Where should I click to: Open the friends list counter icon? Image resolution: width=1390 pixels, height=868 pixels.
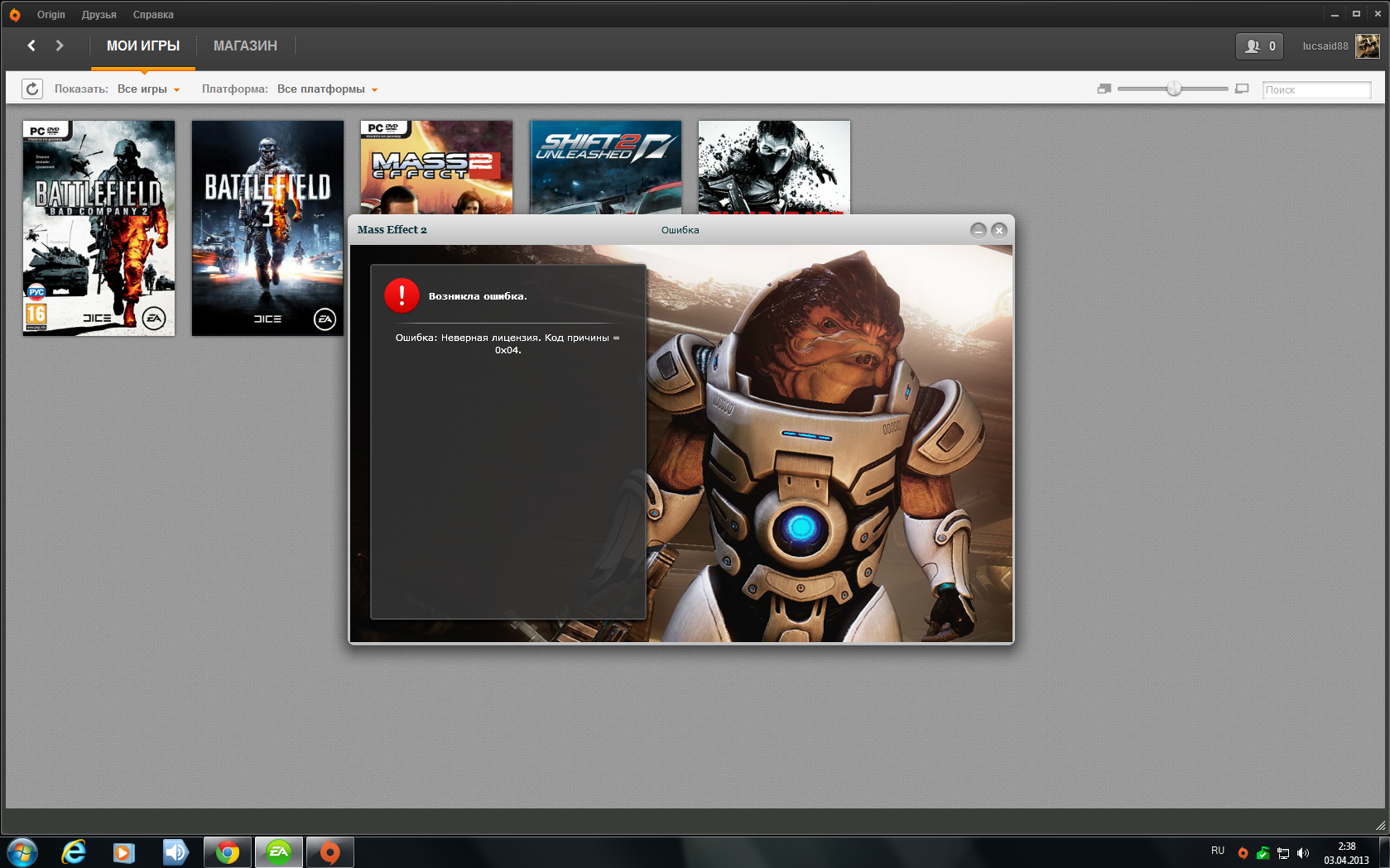coord(1259,46)
